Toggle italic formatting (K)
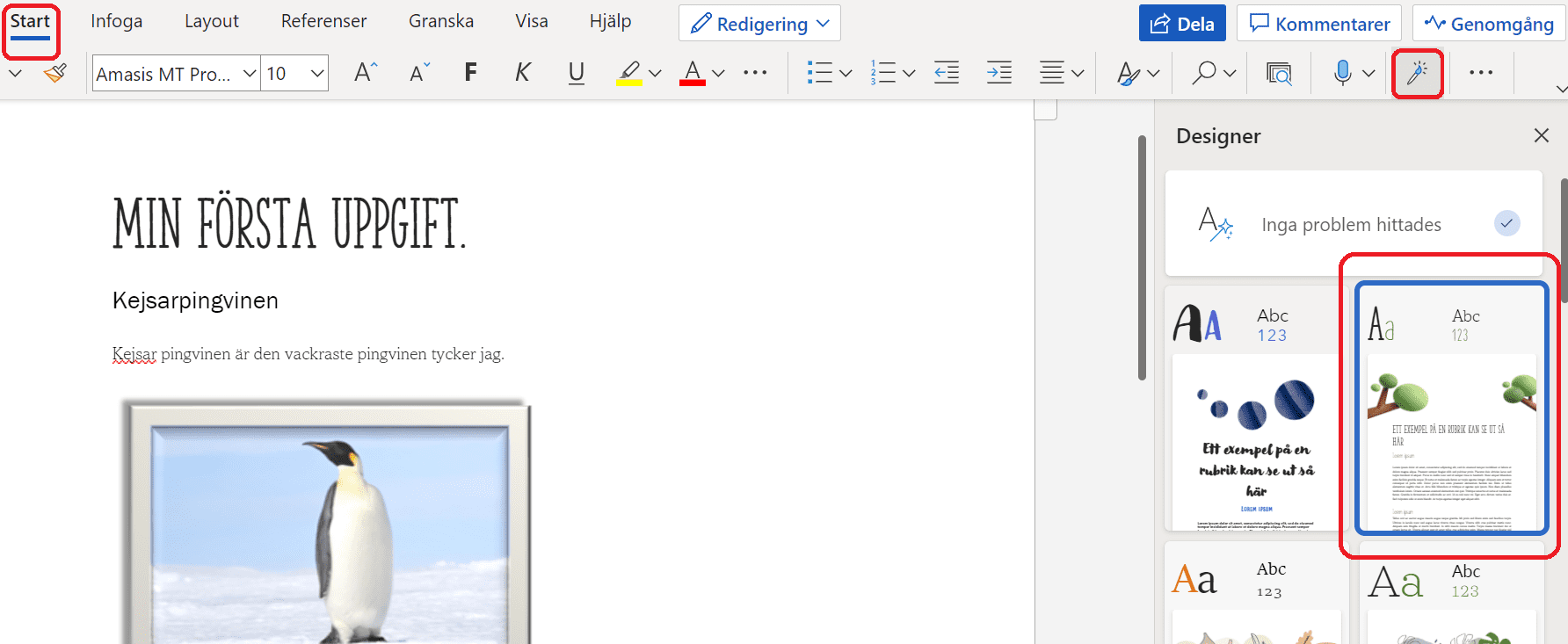Viewport: 1568px width, 644px height. (x=523, y=73)
